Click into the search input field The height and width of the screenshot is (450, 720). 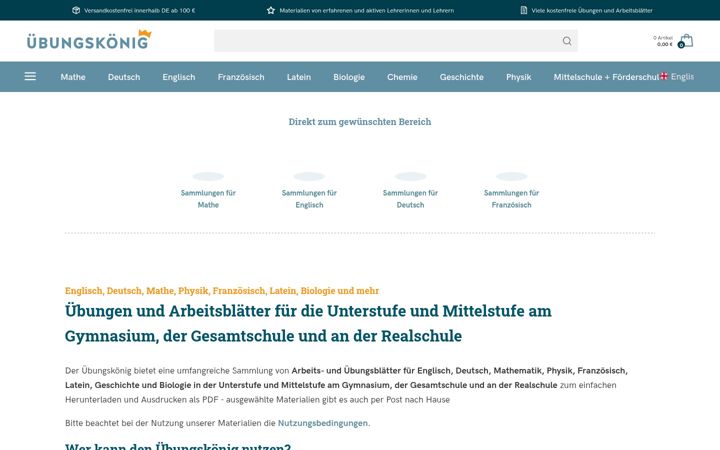coord(387,41)
